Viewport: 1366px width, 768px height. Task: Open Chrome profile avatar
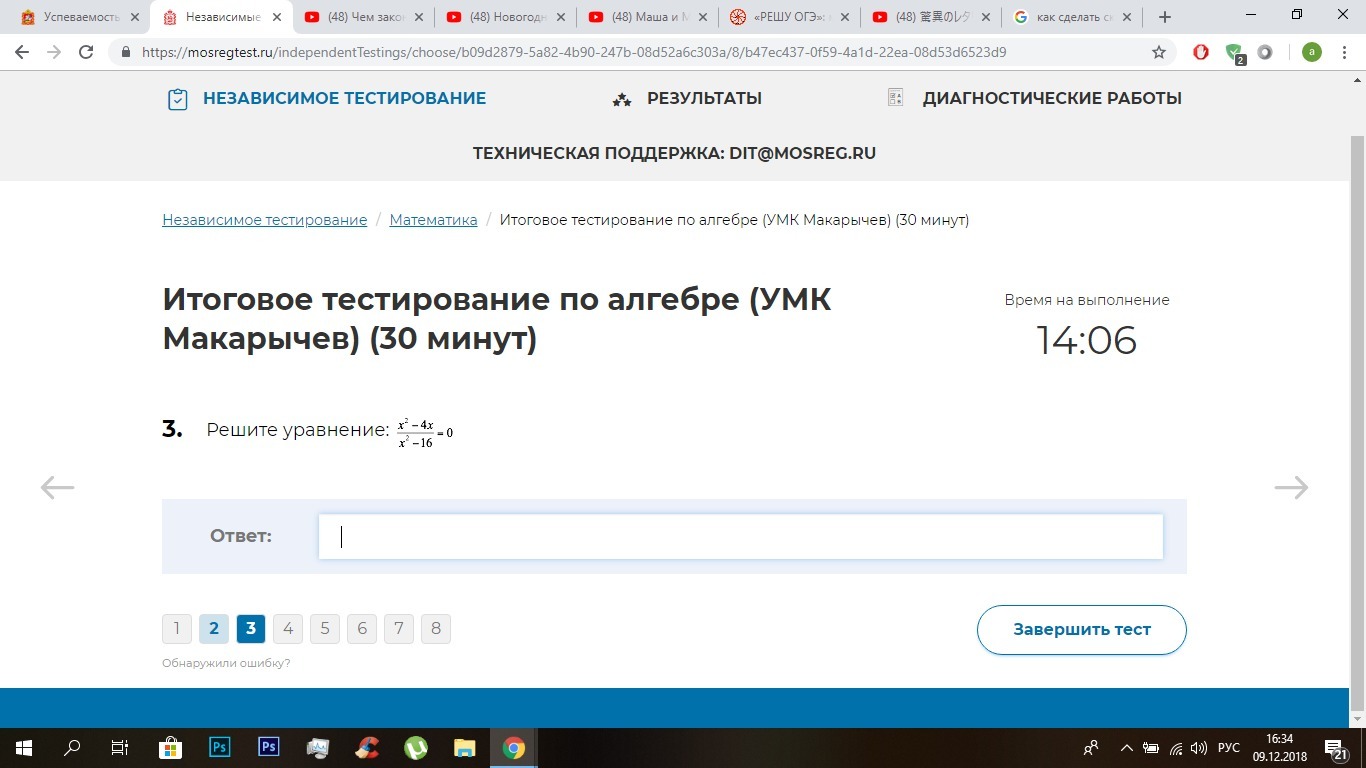[x=1311, y=53]
